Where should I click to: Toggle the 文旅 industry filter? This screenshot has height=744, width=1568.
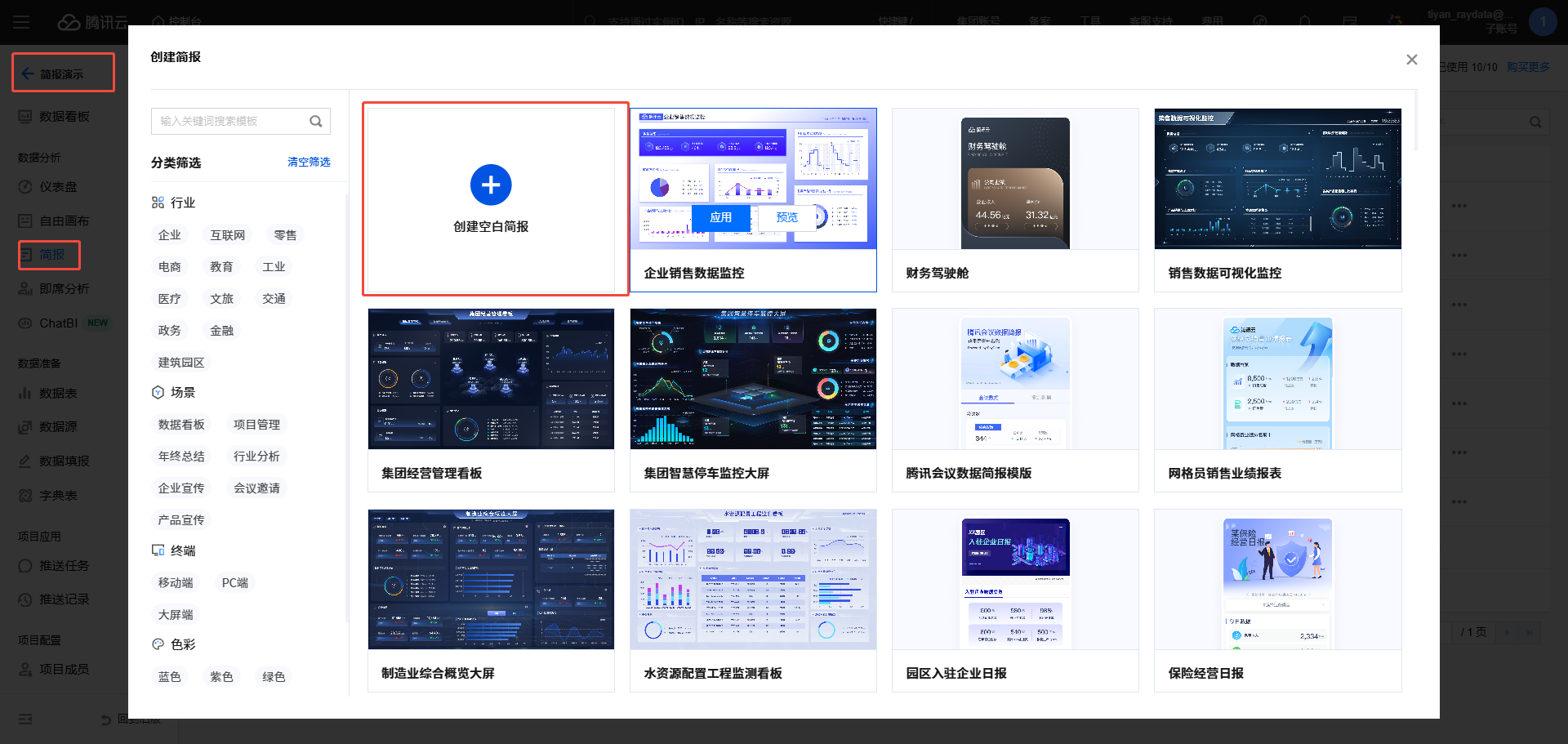(221, 299)
